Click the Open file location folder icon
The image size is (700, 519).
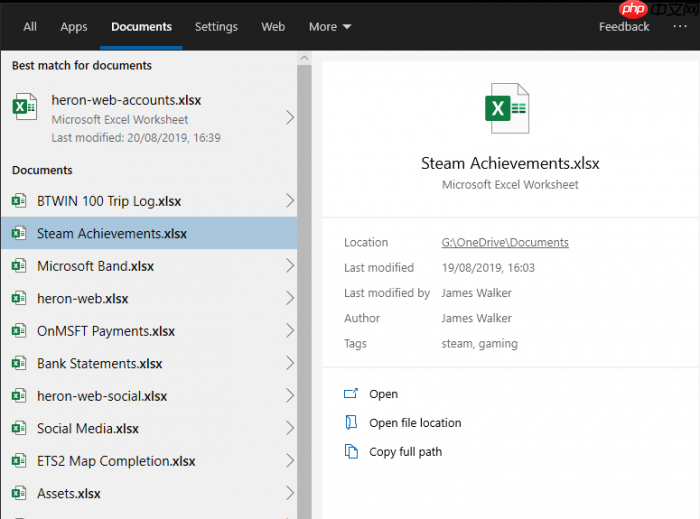351,422
